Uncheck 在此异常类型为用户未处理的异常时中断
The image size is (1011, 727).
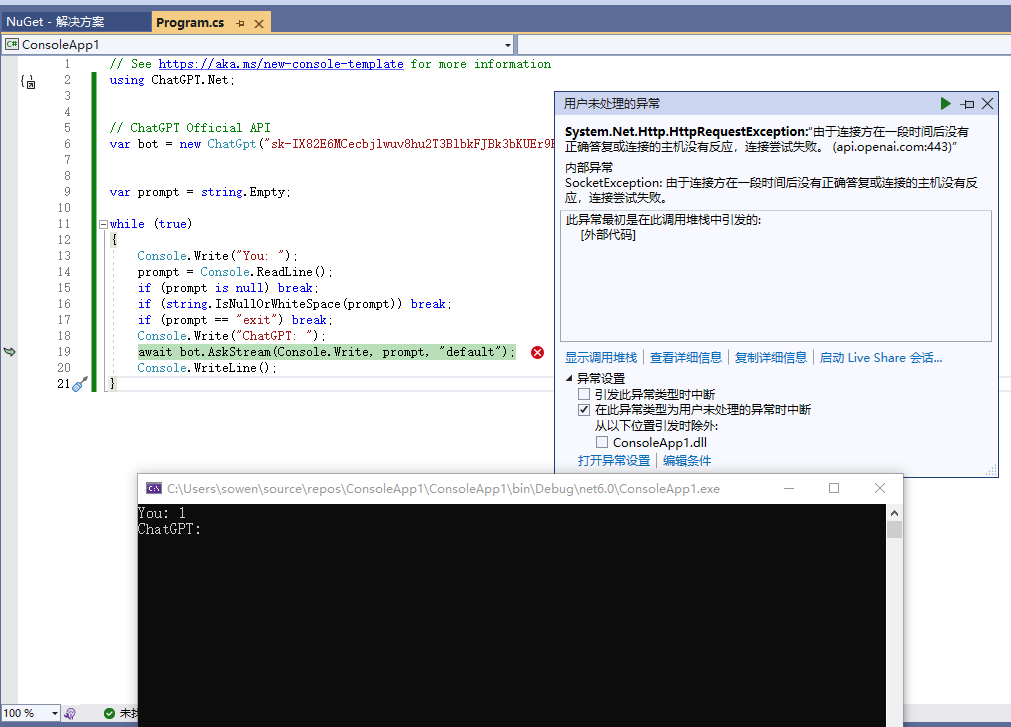tap(583, 409)
